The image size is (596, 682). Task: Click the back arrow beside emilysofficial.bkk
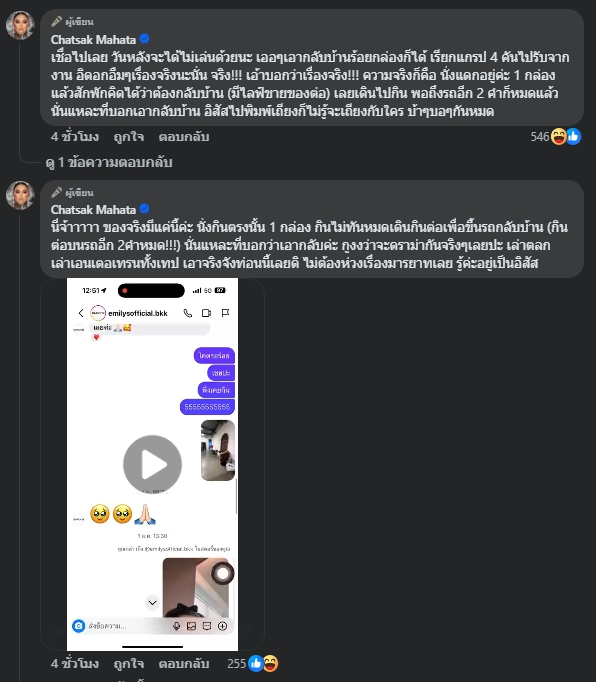[81, 313]
